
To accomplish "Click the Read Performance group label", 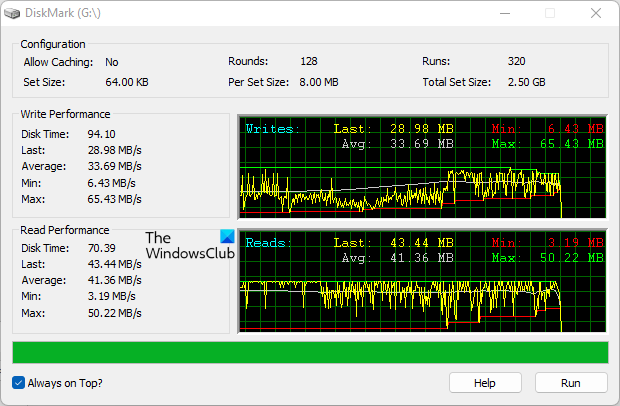I will tap(64, 230).
